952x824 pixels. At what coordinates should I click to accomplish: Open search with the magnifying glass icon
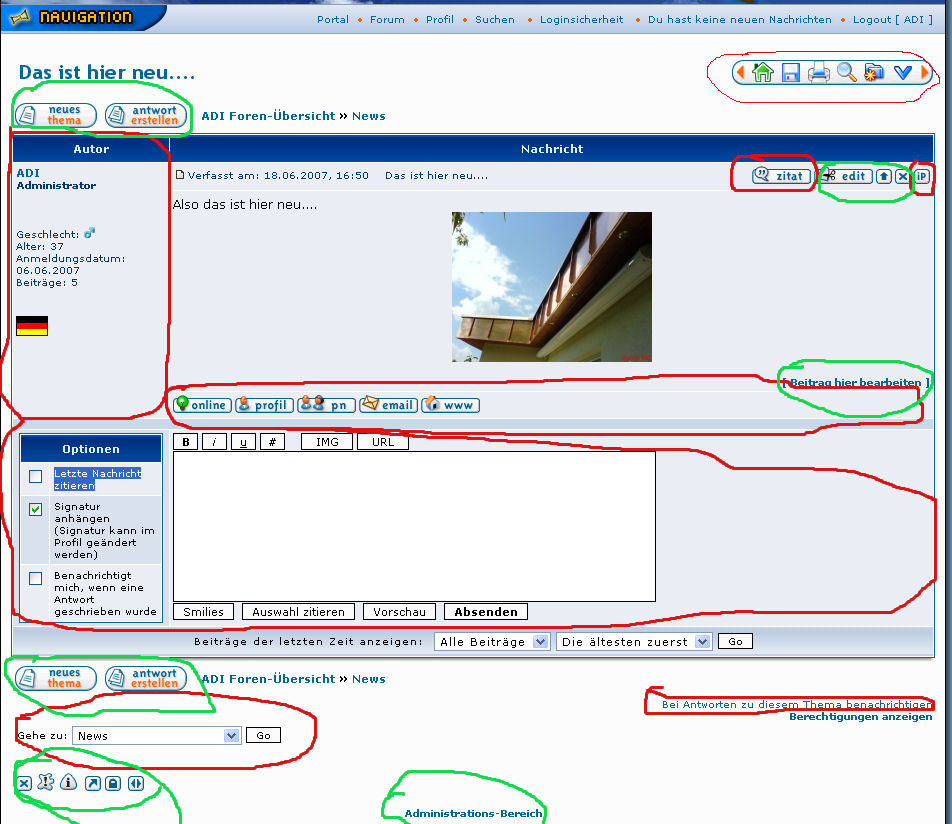pos(847,72)
